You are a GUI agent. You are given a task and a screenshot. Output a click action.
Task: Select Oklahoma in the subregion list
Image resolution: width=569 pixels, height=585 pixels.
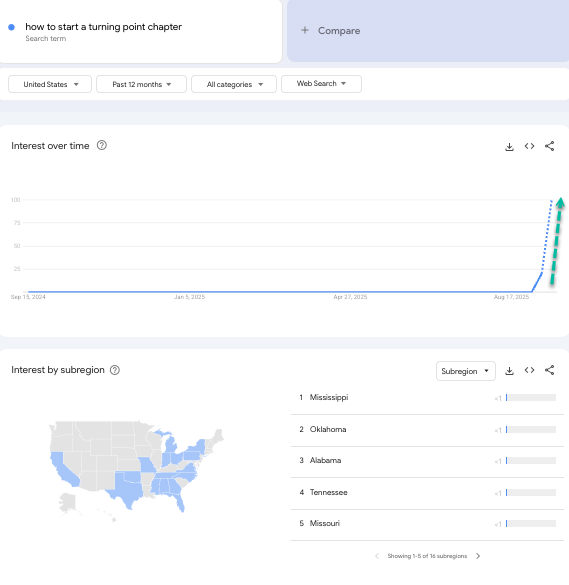(x=427, y=430)
